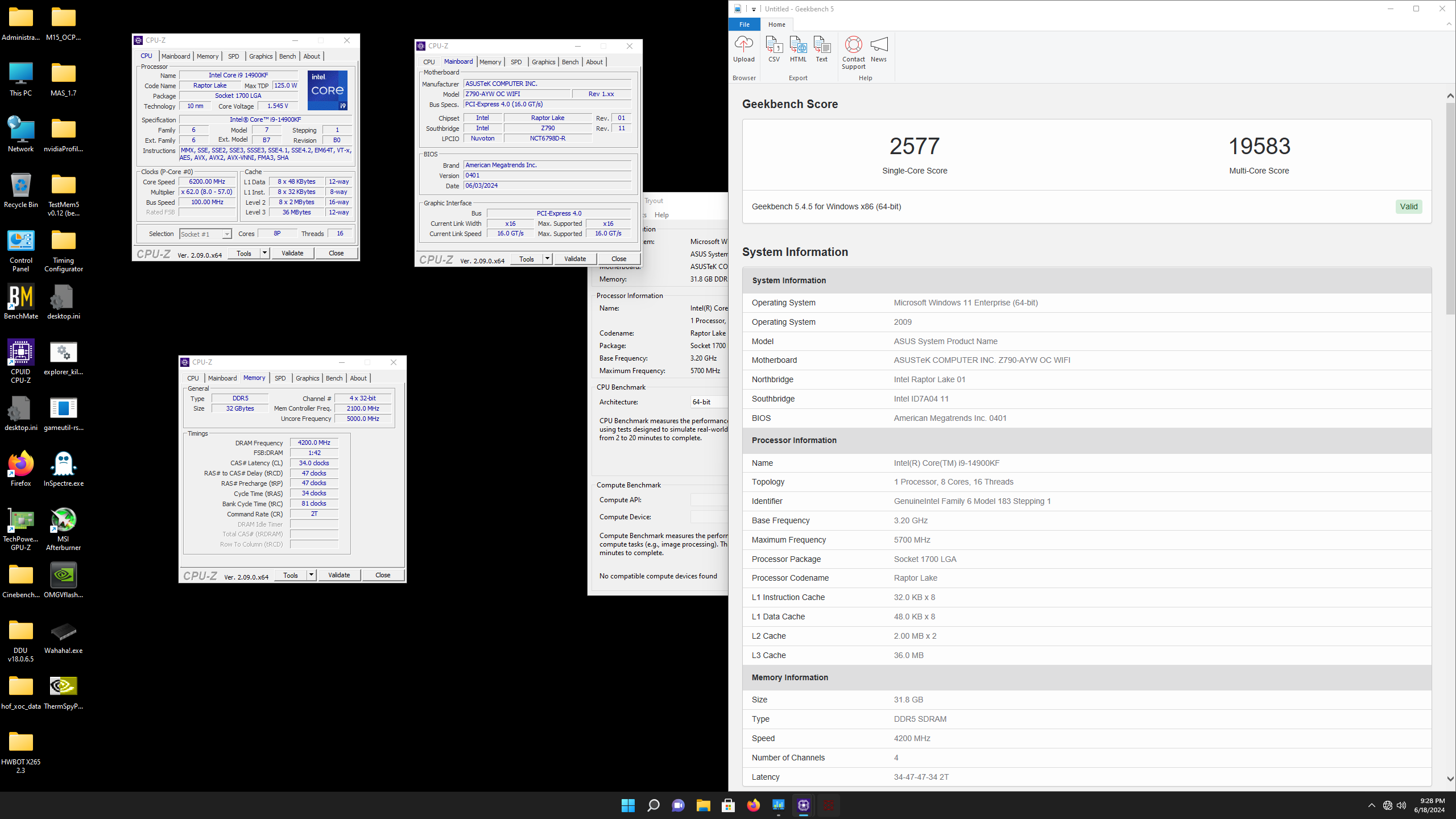Expand Tools dropdown arrow in CPU-Z Mainboard window
Image resolution: width=1456 pixels, height=819 pixels.
(547, 259)
